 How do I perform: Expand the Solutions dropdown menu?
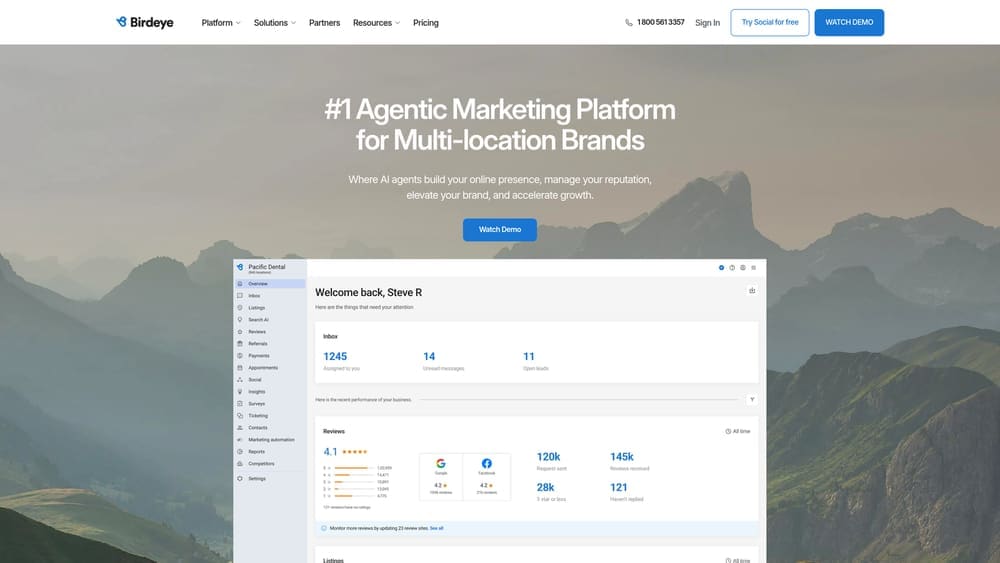click(x=274, y=22)
